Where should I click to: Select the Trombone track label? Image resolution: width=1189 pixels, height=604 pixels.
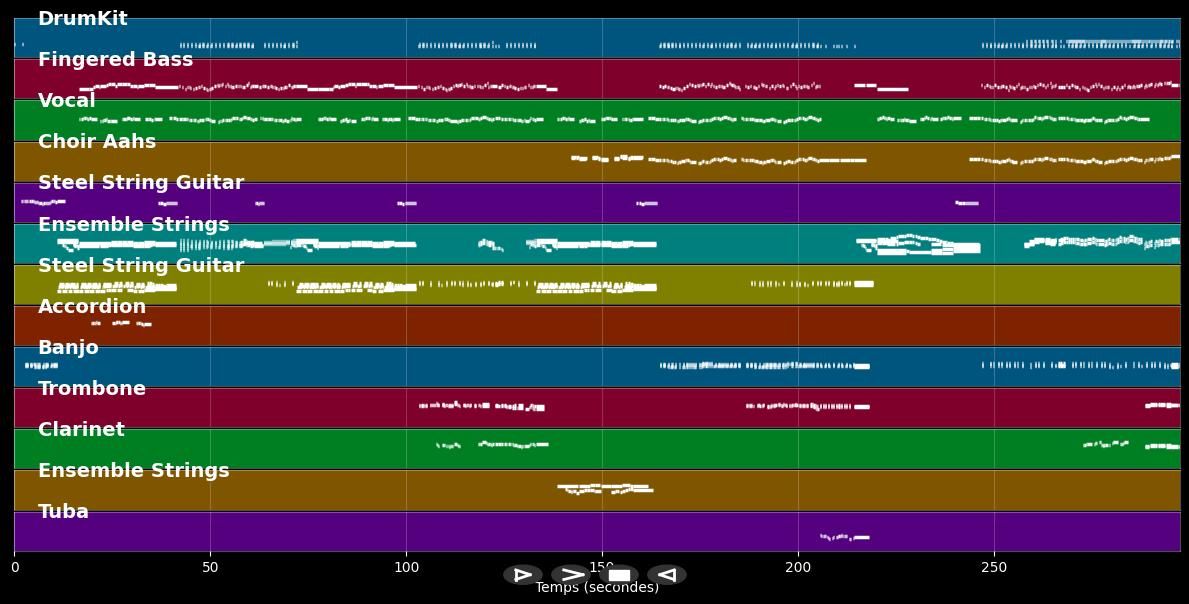[x=93, y=388]
